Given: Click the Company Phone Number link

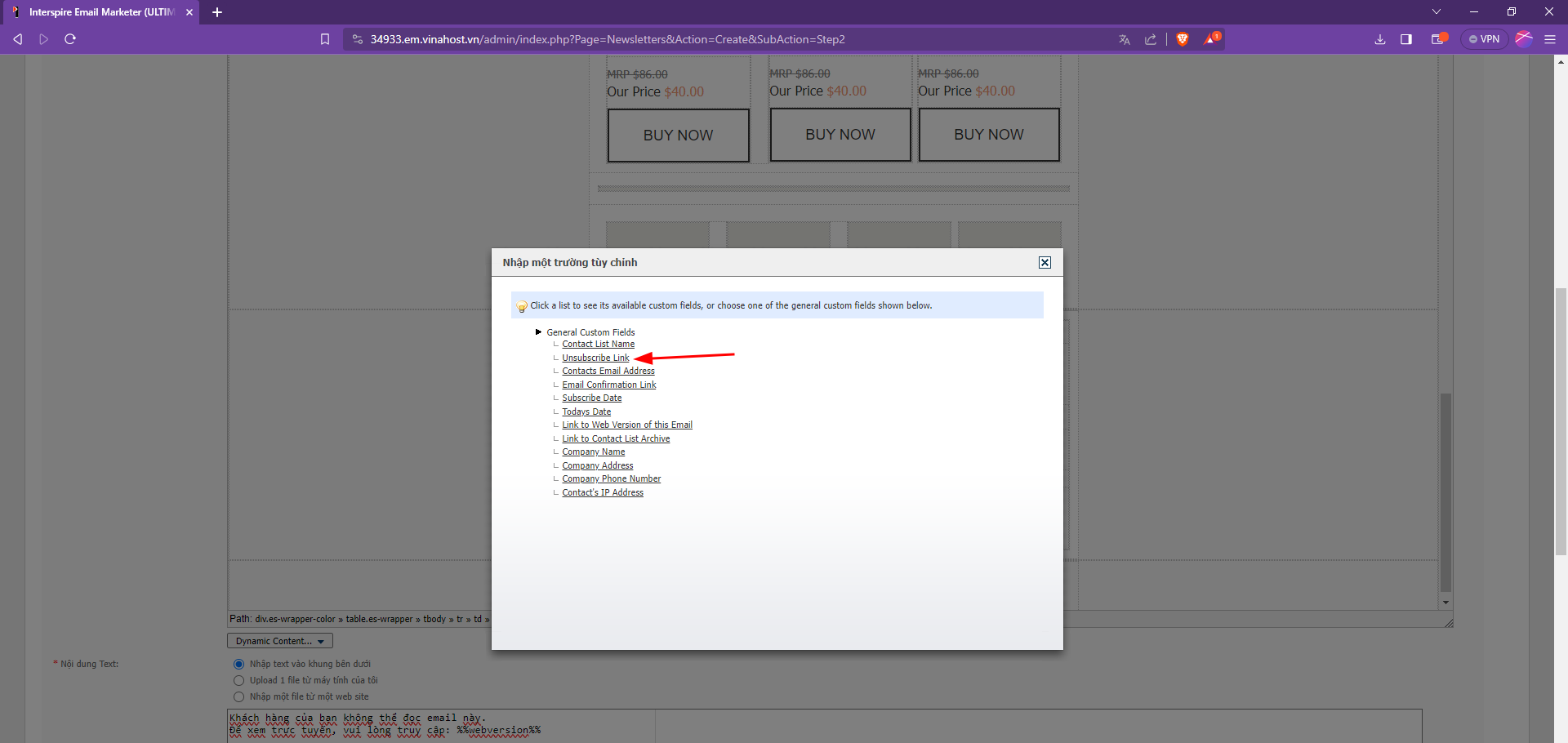Looking at the screenshot, I should click(611, 479).
